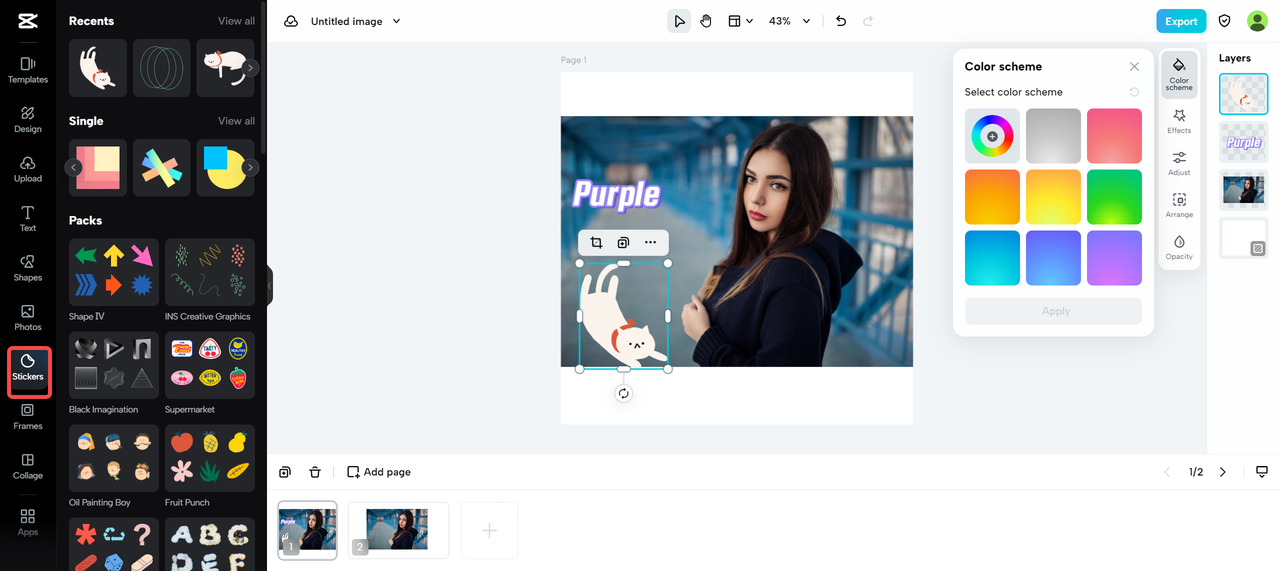This screenshot has height=571, width=1280.
Task: Click View all next to Recents
Action: [236, 21]
